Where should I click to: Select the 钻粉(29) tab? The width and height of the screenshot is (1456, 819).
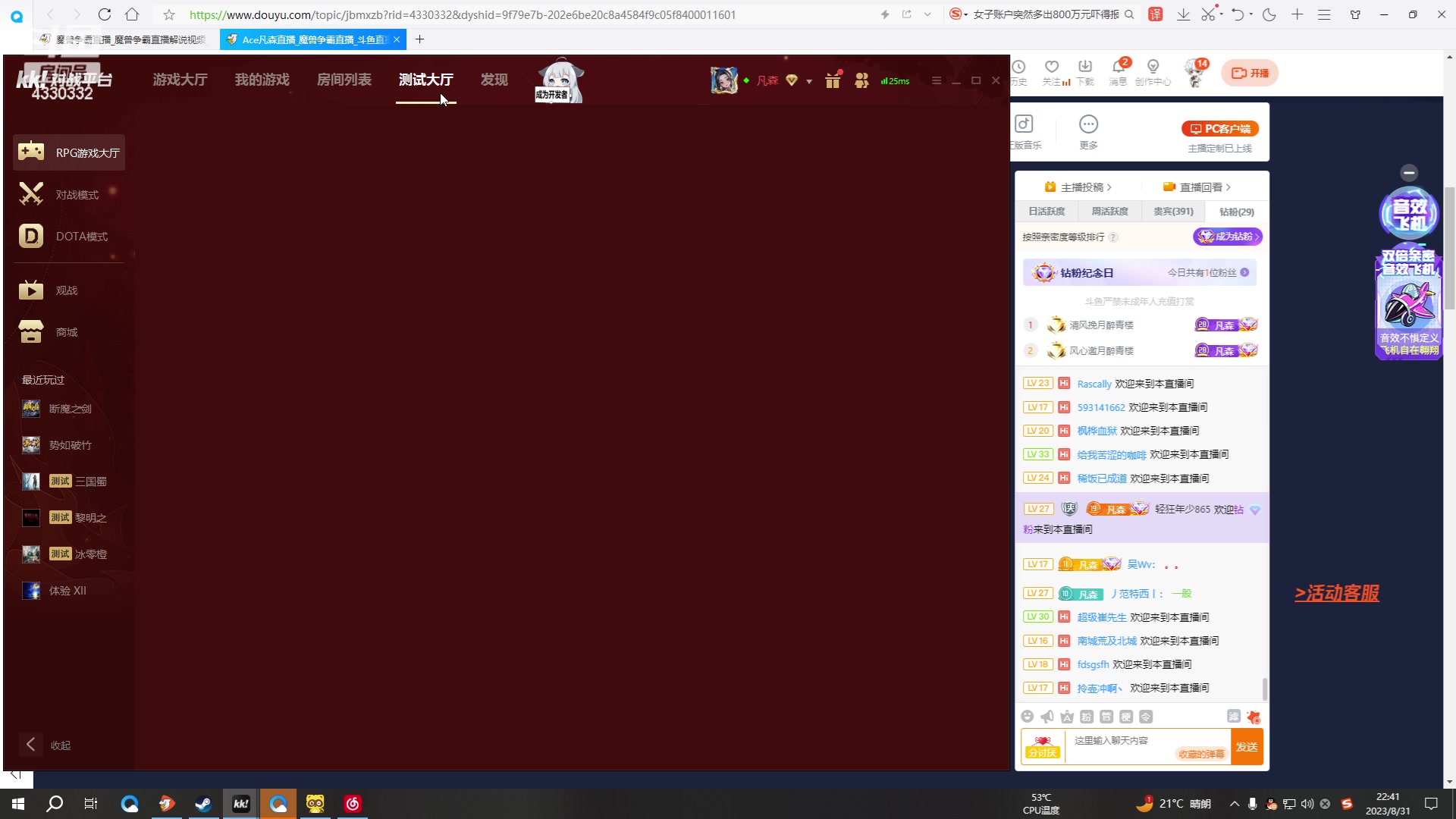pyautogui.click(x=1236, y=212)
